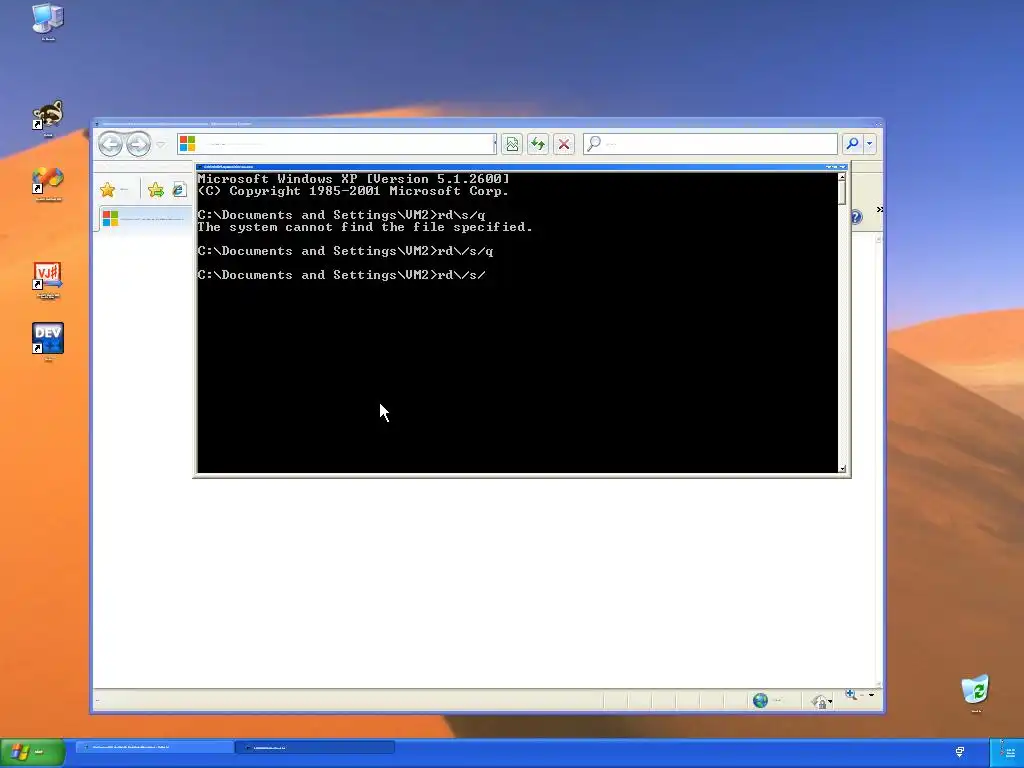This screenshot has width=1024, height=768.
Task: Click the blue Help question mark icon
Action: point(856,217)
